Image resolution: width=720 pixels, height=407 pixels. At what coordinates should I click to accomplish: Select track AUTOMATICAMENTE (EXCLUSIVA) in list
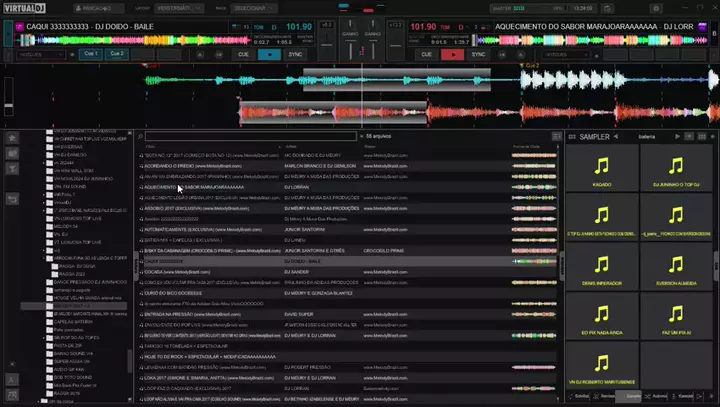(348, 229)
